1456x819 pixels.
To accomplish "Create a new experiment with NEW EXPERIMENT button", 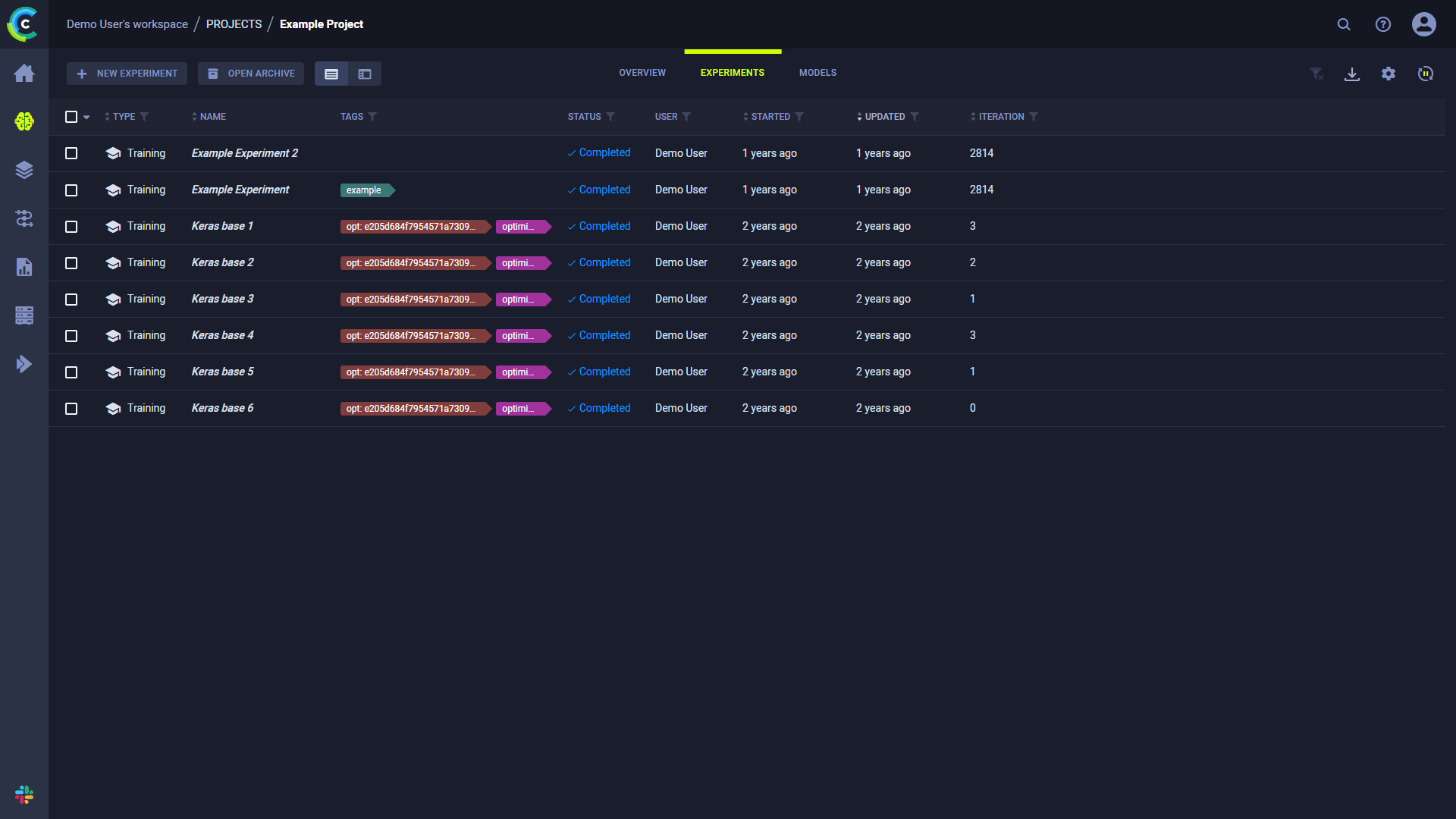I will coord(127,73).
